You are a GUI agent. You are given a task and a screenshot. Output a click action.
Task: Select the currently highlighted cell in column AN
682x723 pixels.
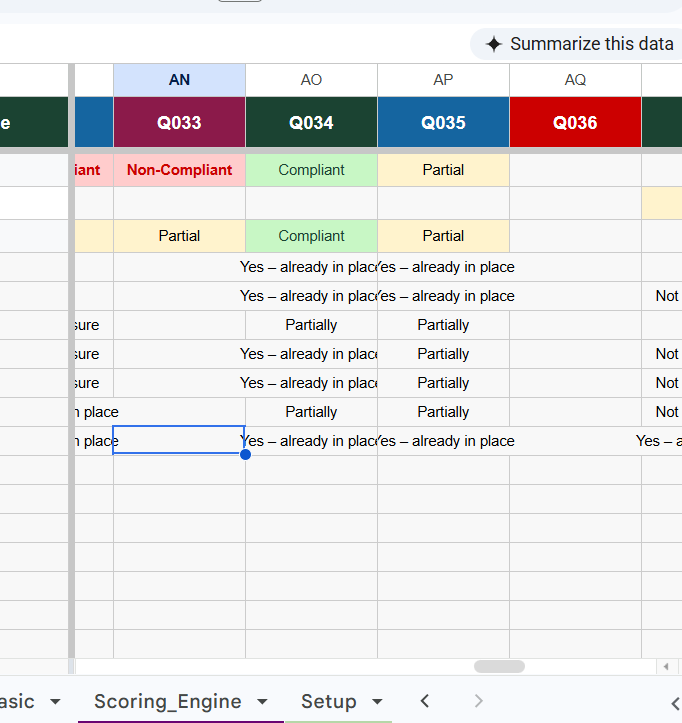(x=179, y=440)
